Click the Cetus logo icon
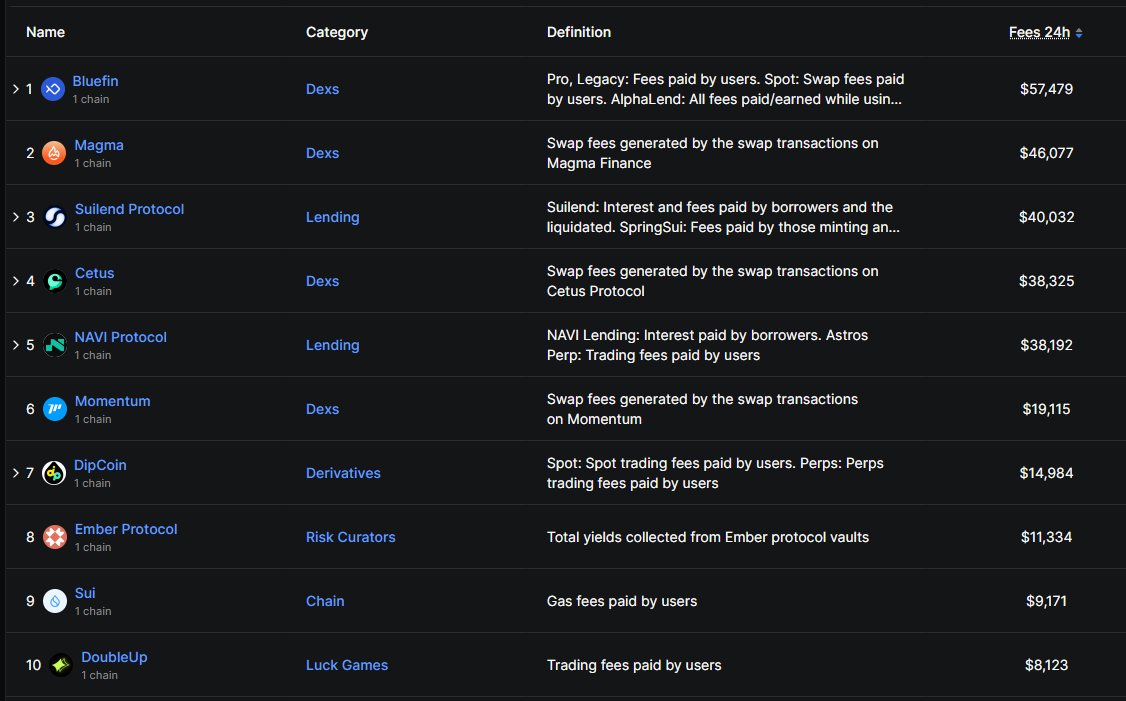This screenshot has width=1126, height=701. coord(55,281)
